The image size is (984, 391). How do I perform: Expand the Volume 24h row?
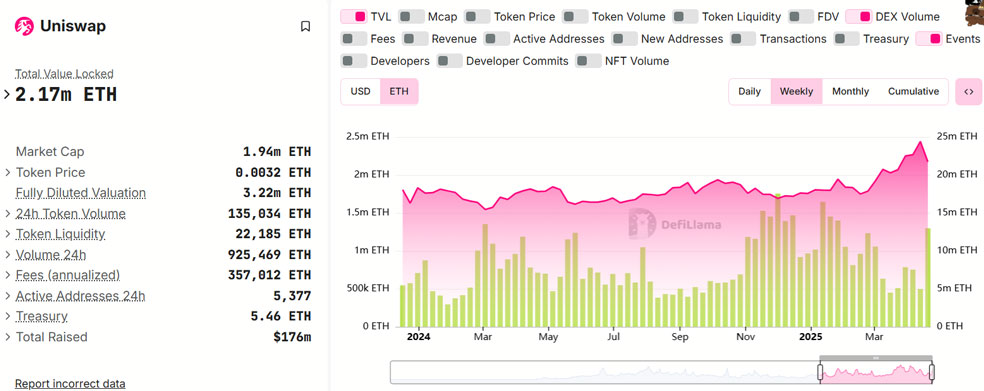[x=8, y=255]
